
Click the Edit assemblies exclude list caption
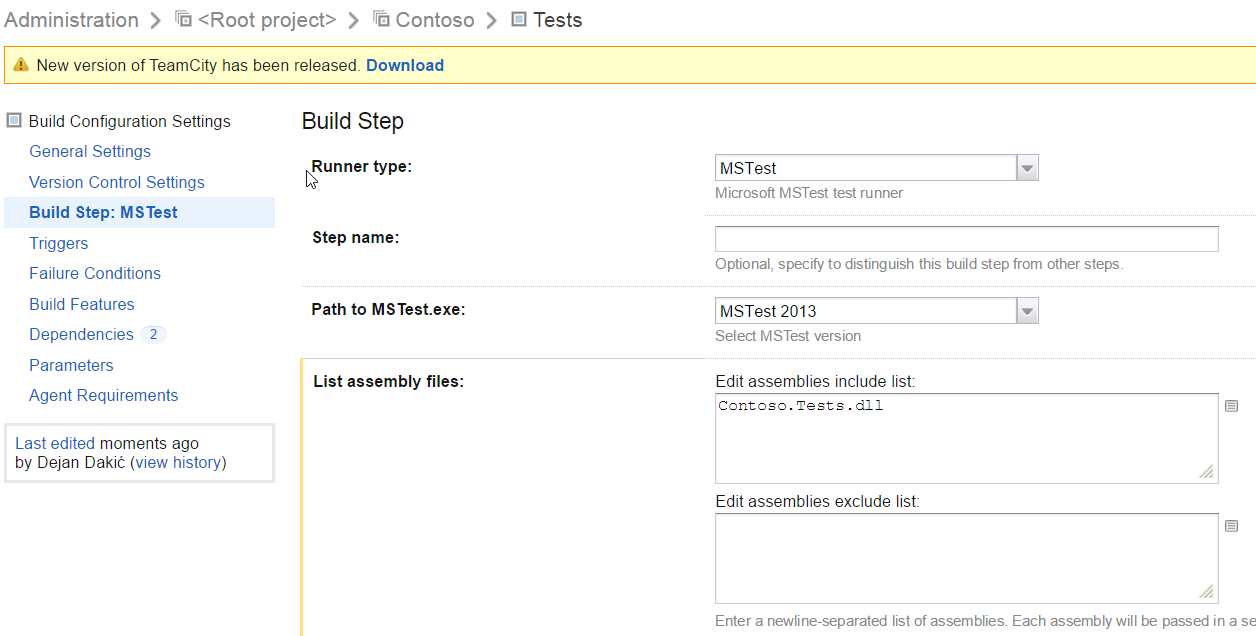click(817, 501)
